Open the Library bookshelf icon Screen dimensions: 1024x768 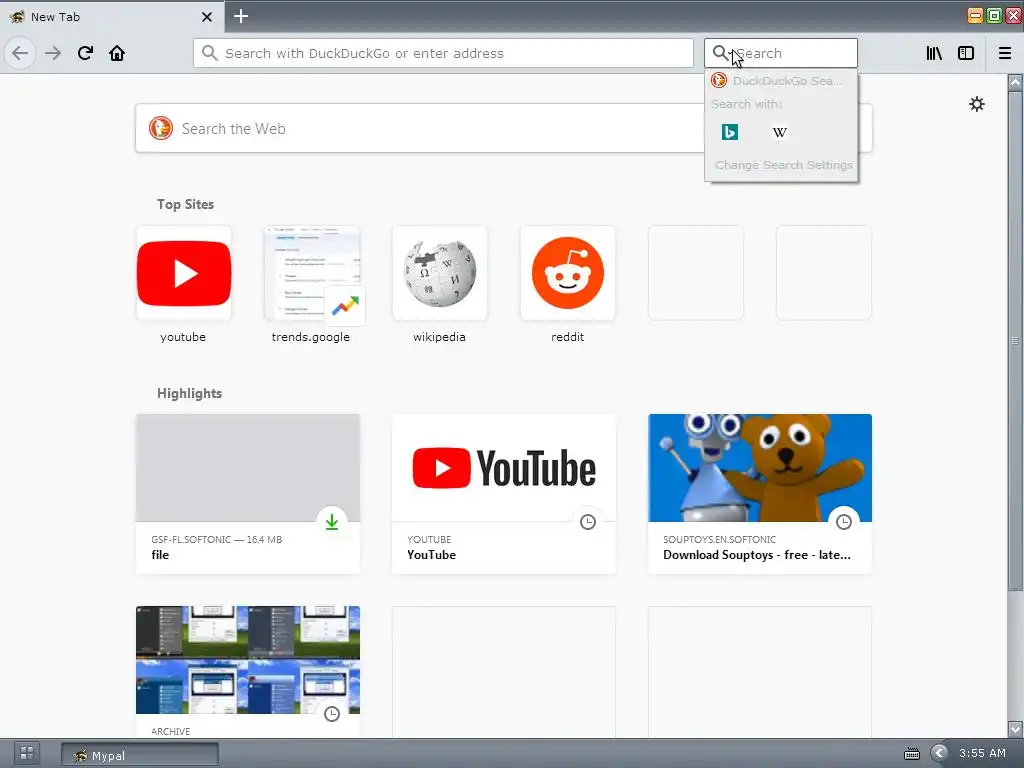tap(934, 53)
